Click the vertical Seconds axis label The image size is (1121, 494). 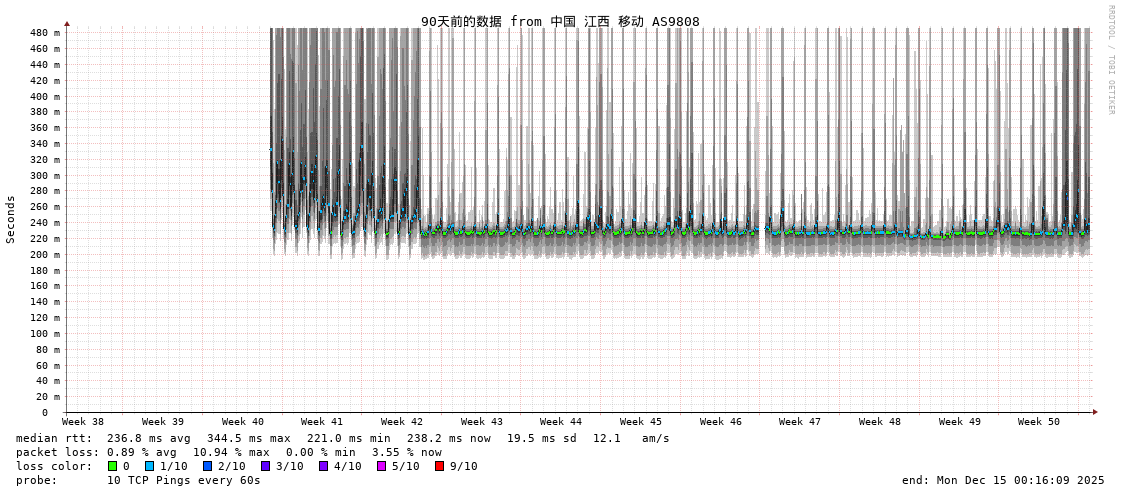(11, 219)
